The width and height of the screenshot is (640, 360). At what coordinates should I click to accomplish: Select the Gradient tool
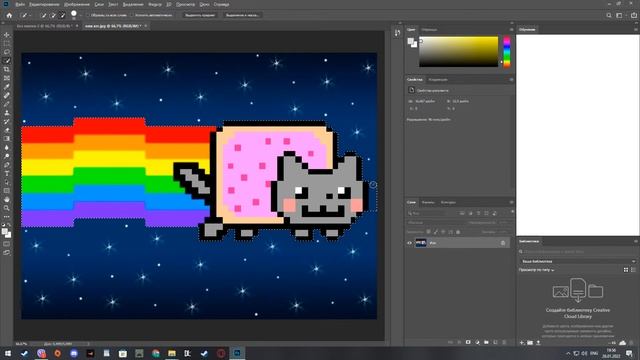point(7,138)
